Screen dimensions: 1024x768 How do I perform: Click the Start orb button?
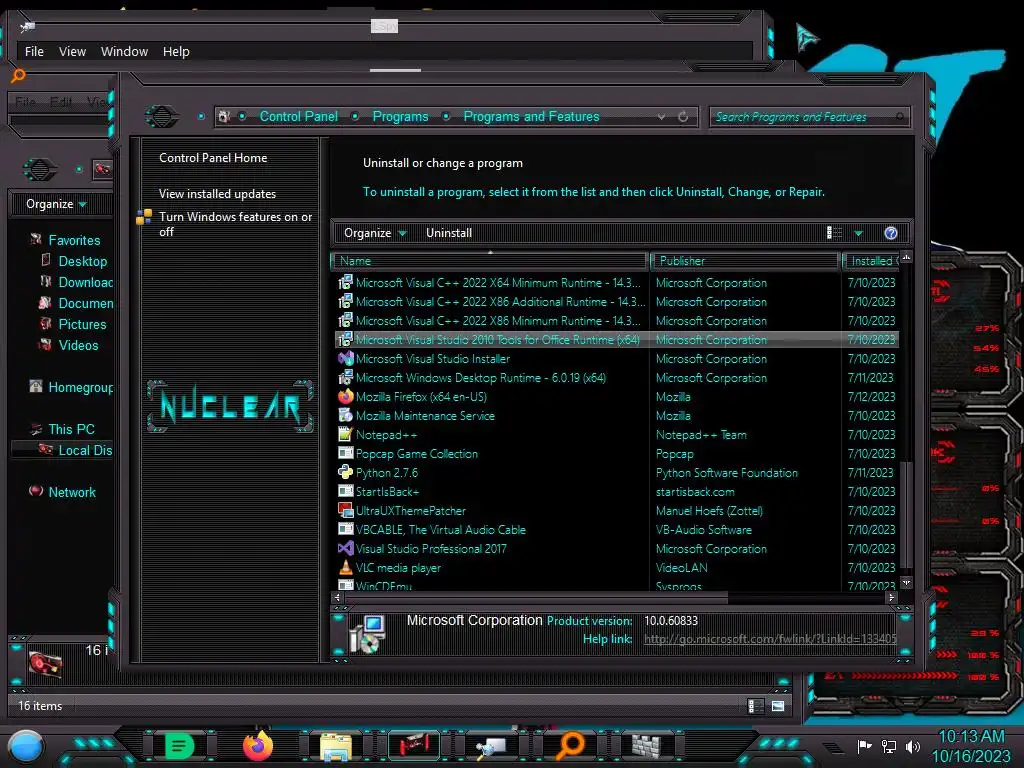(26, 747)
